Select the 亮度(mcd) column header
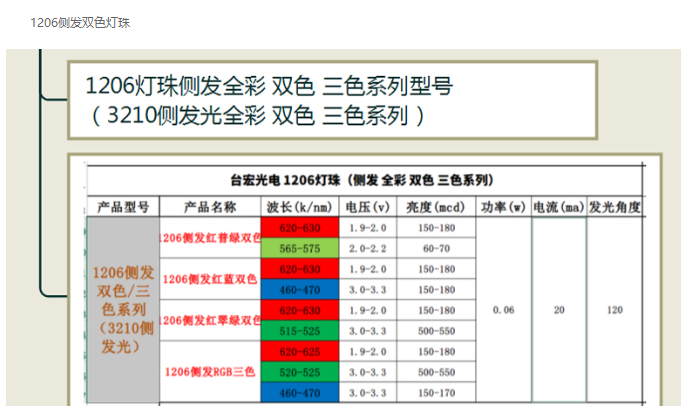 tap(436, 207)
